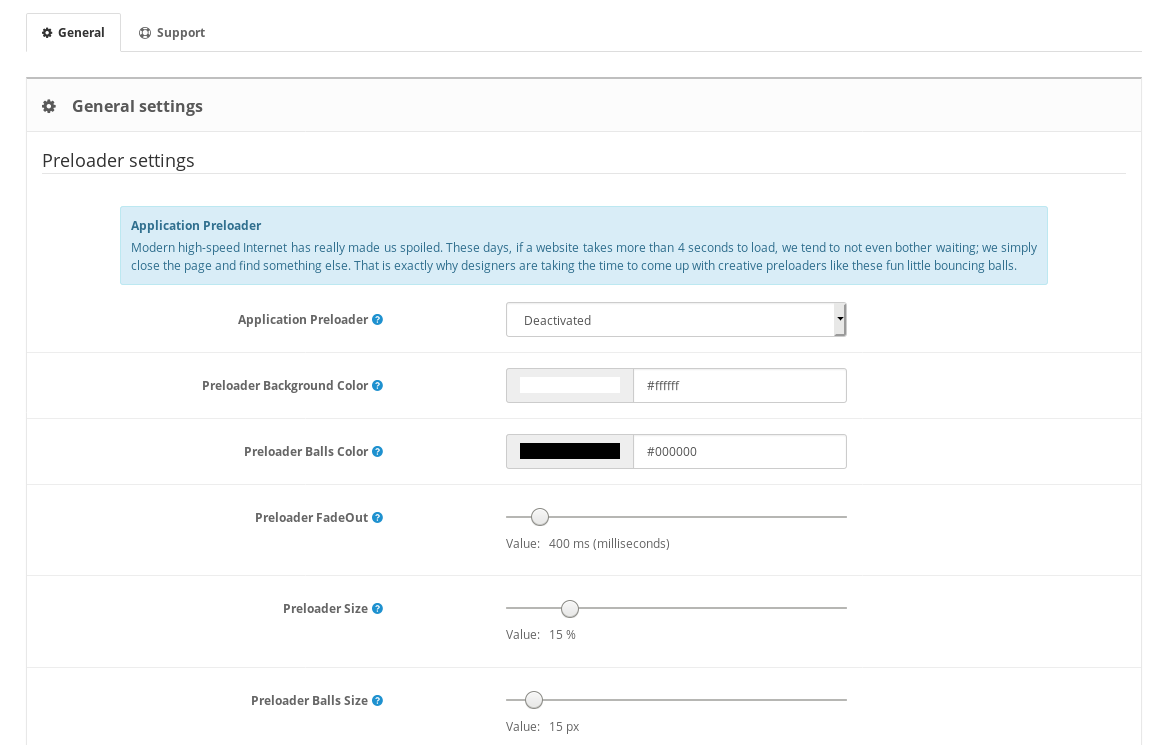This screenshot has height=745, width=1162.
Task: Click the Preloader Balls Color label
Action: 306,451
